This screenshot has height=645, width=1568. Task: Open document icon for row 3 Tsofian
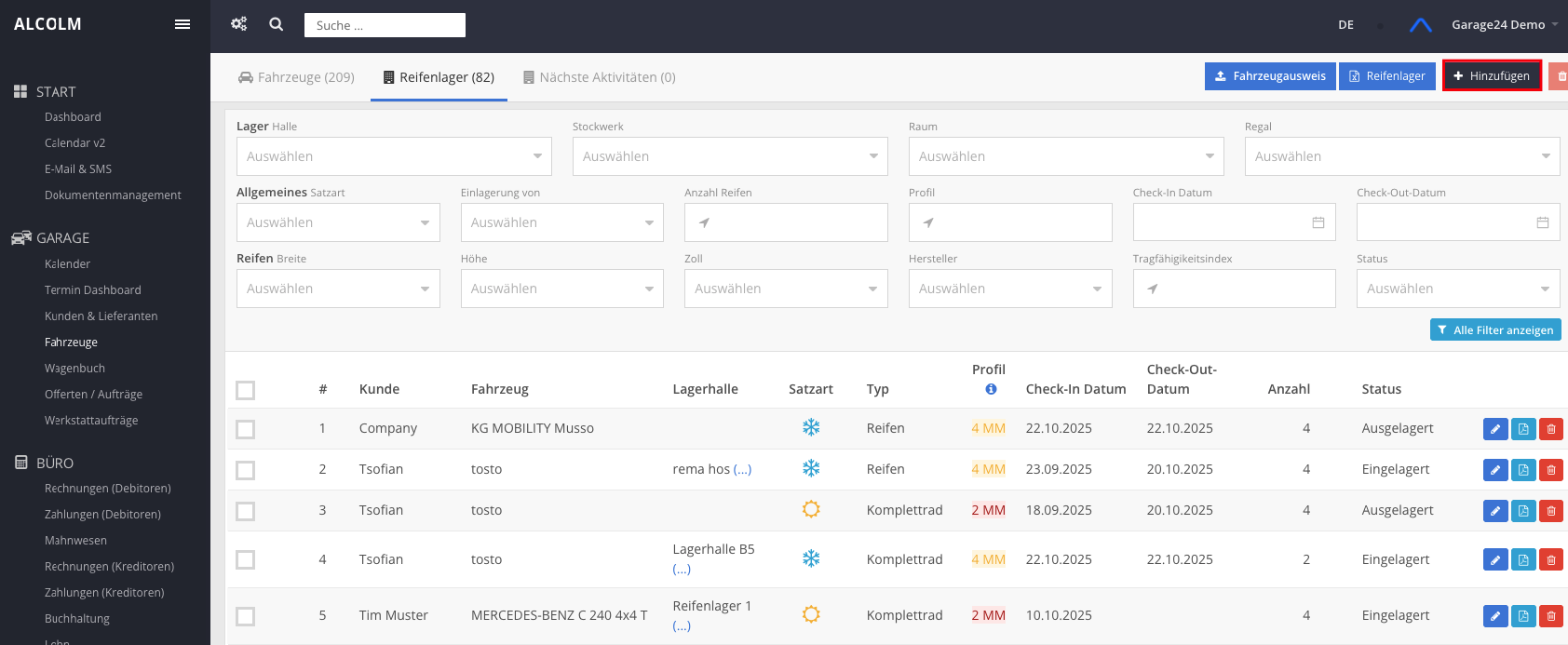(1523, 511)
